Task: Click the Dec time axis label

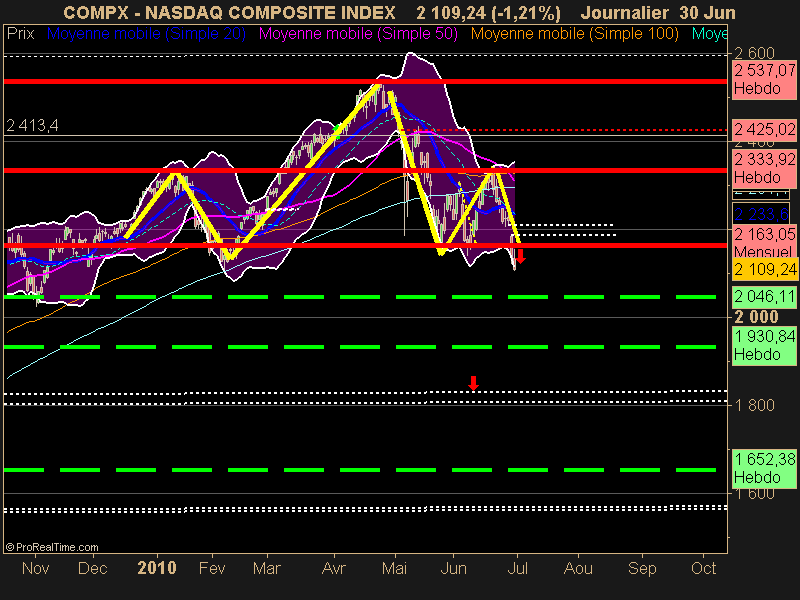Action: (92, 568)
